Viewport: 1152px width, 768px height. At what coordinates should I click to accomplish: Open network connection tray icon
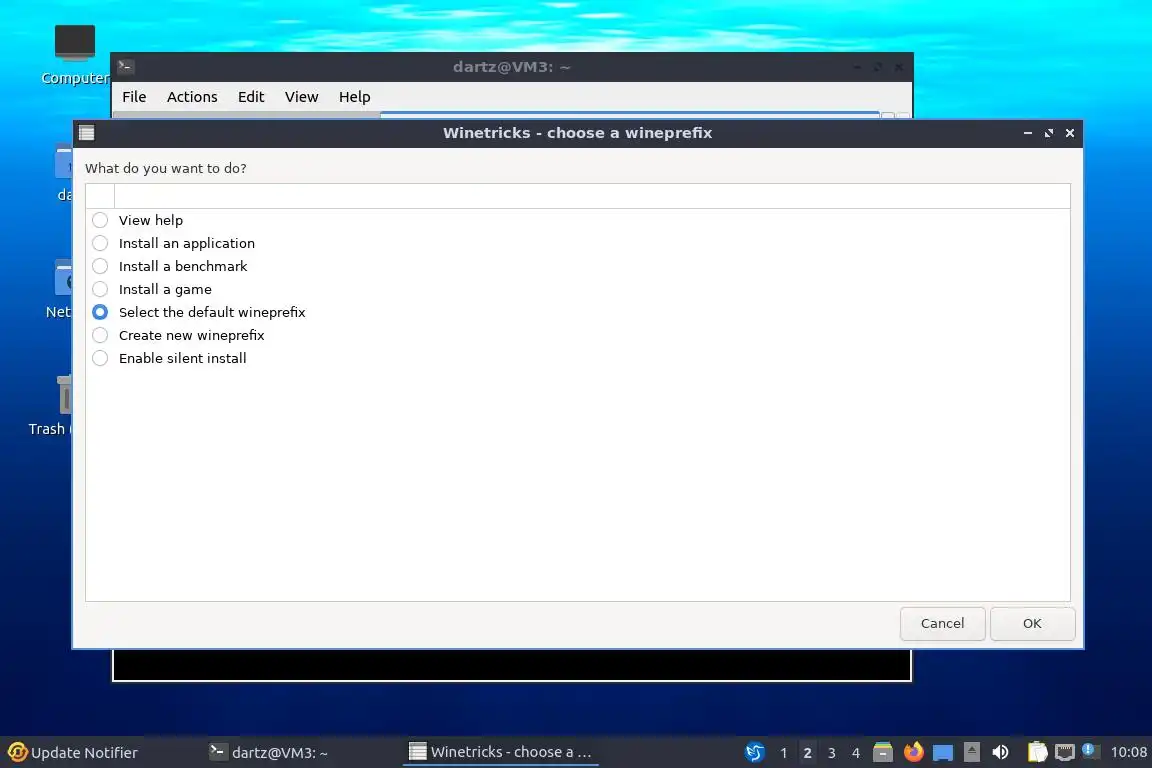pos(1065,752)
